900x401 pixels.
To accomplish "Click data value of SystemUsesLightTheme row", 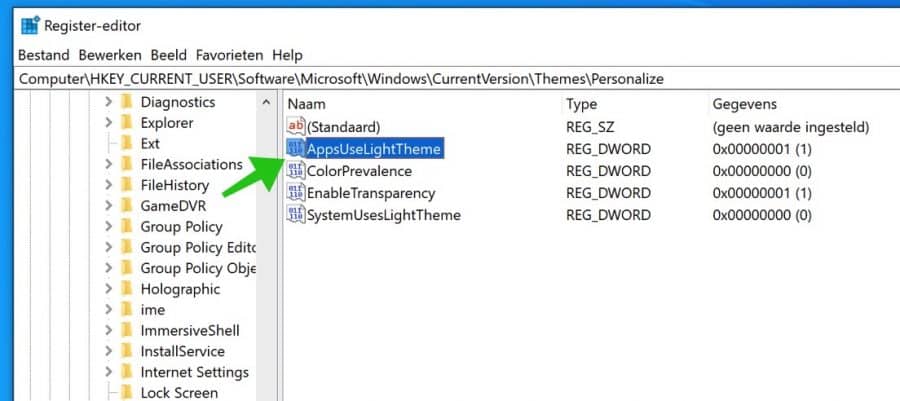I will click(x=762, y=216).
